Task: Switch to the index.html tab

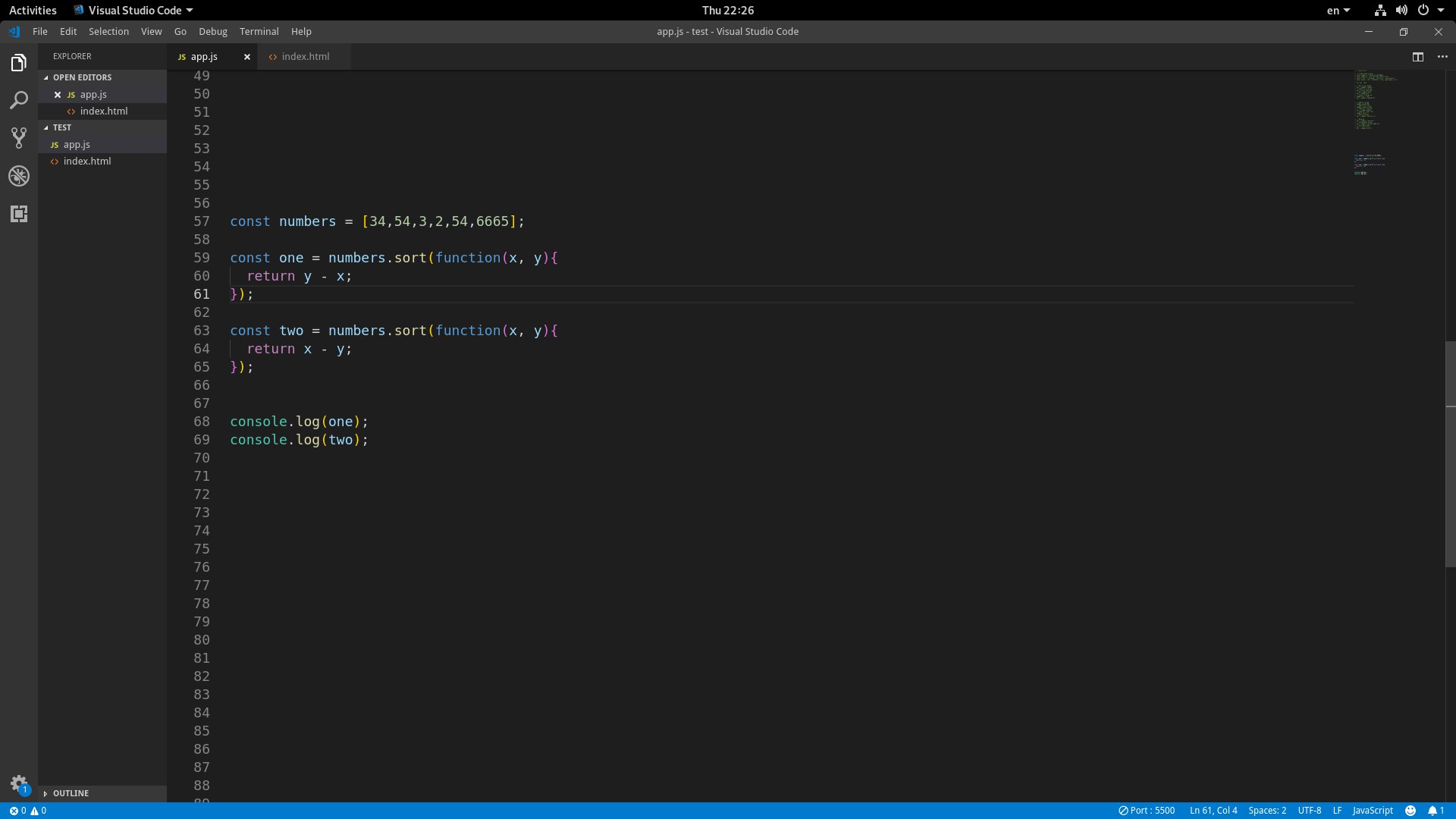Action: click(x=305, y=57)
